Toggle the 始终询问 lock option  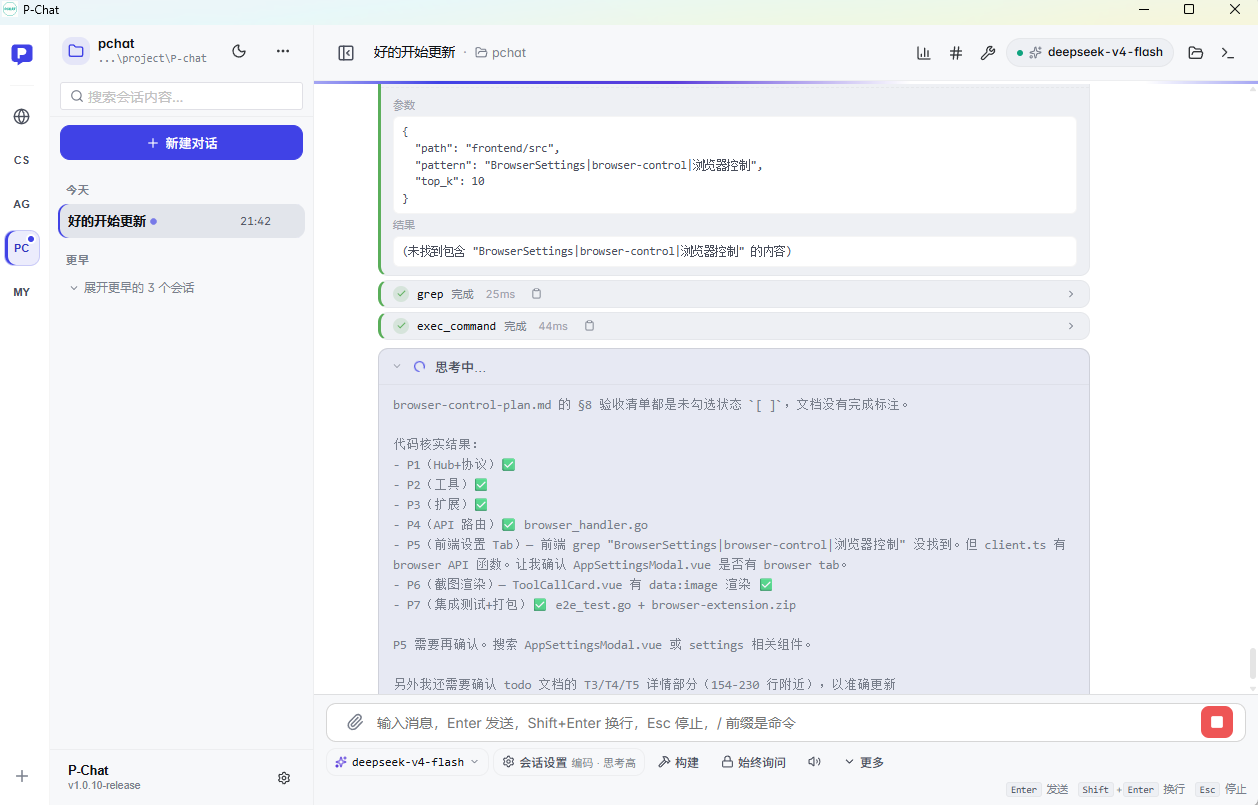(x=754, y=762)
